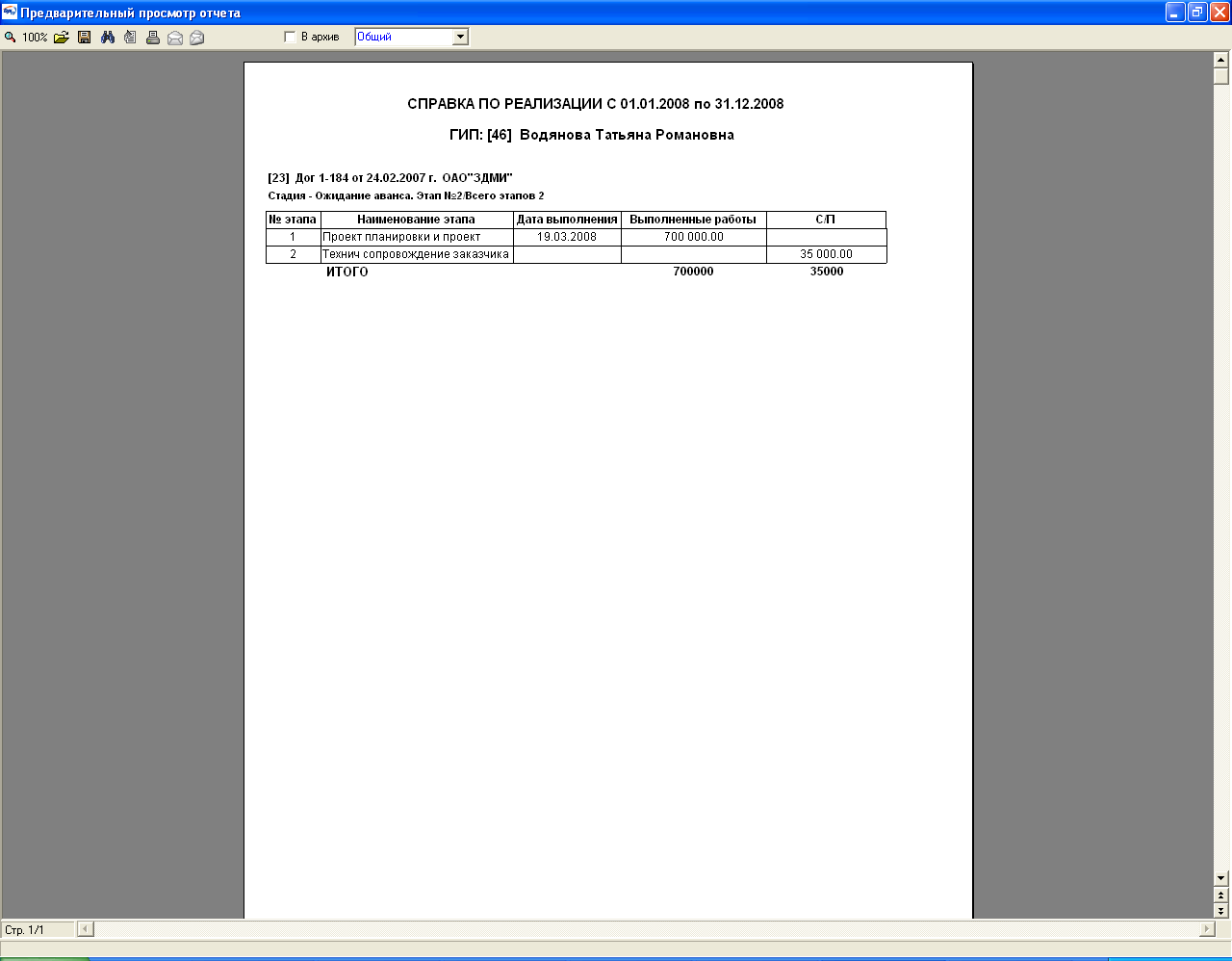Click the vertical scrollbar thumb
This screenshot has height=961, width=1232.
1221,76
